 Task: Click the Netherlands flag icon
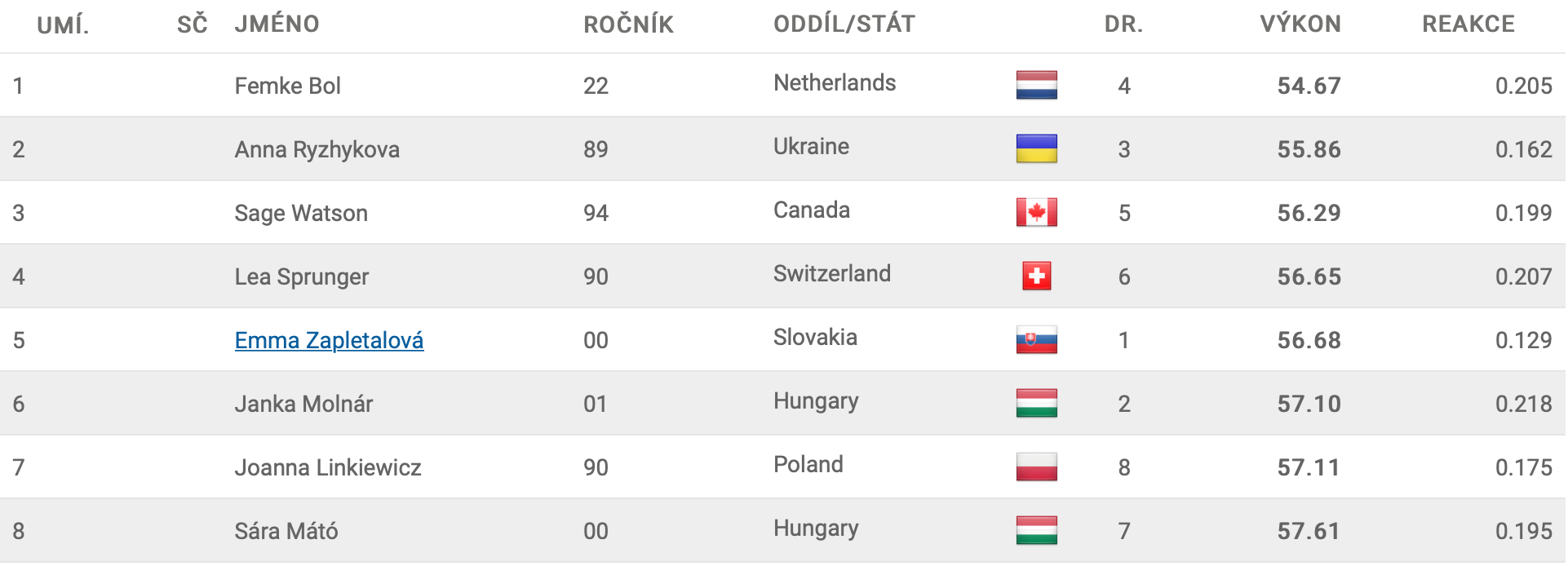(1036, 85)
